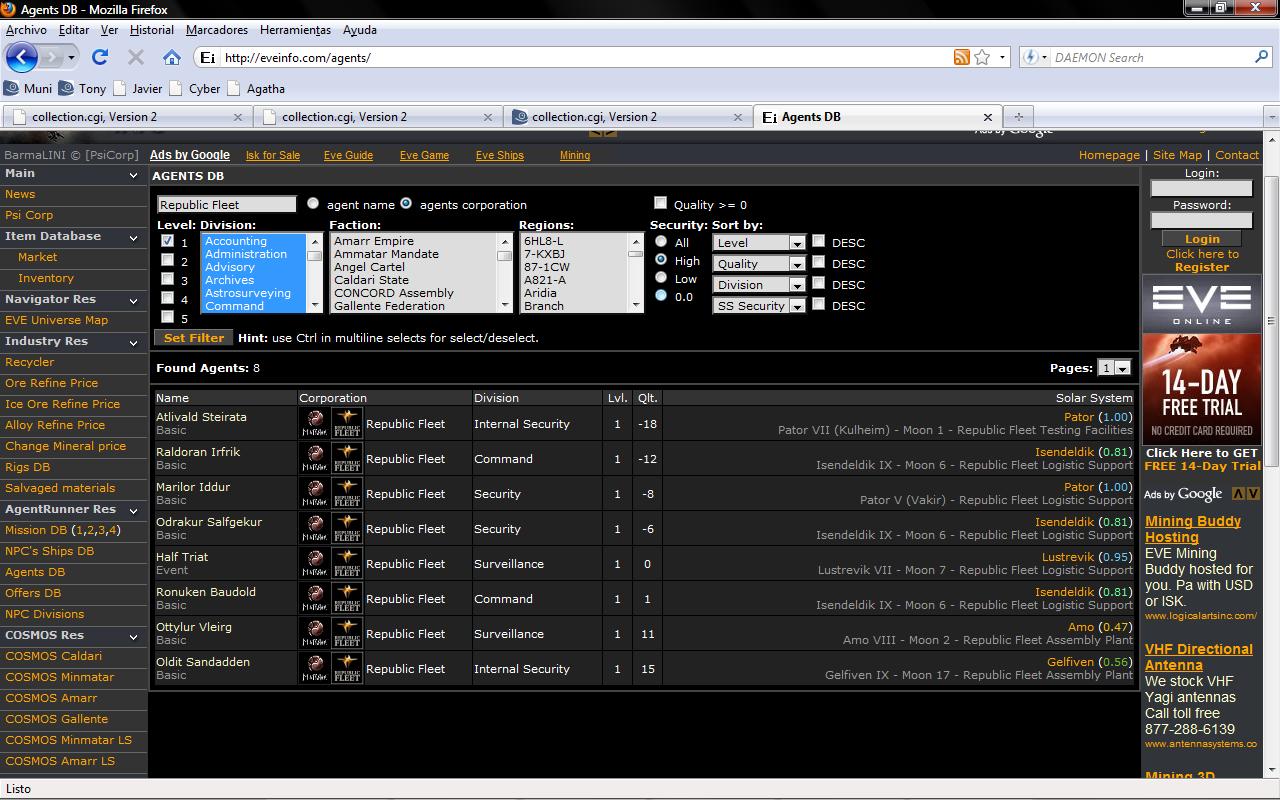1280x800 pixels.
Task: Click Minmatar faction icon in Oldit Sandadden row
Action: point(315,669)
